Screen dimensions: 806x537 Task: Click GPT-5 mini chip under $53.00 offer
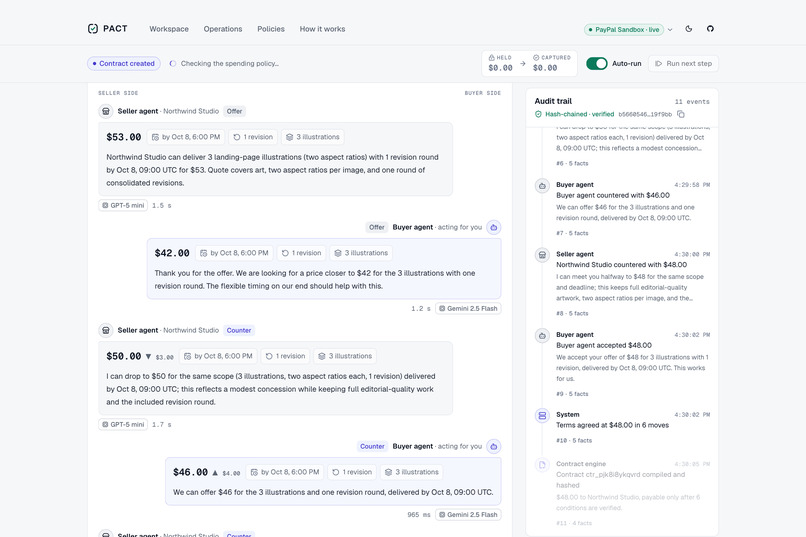tap(123, 206)
